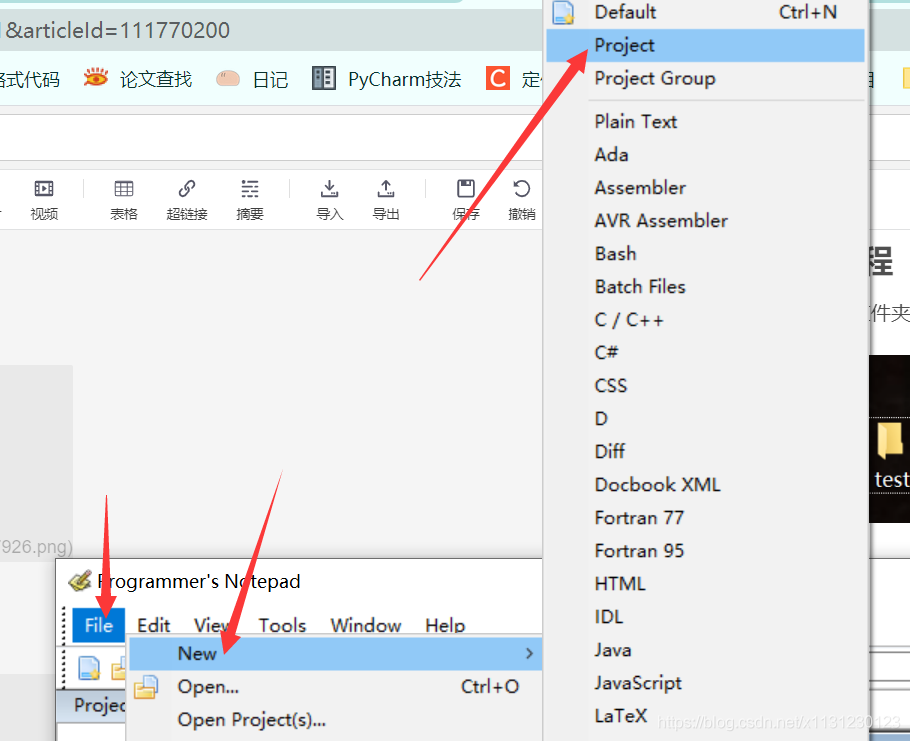This screenshot has height=741, width=910.
Task: Select Project Group entry
Action: (705, 78)
